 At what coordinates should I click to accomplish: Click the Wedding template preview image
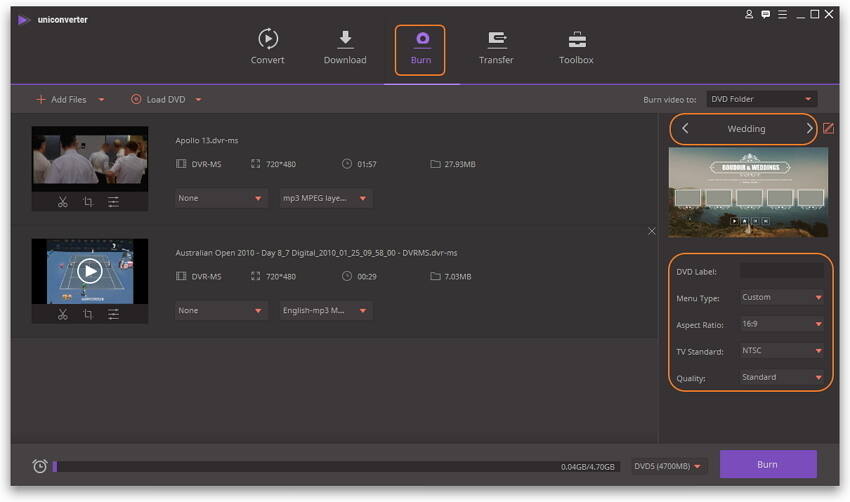(x=748, y=192)
